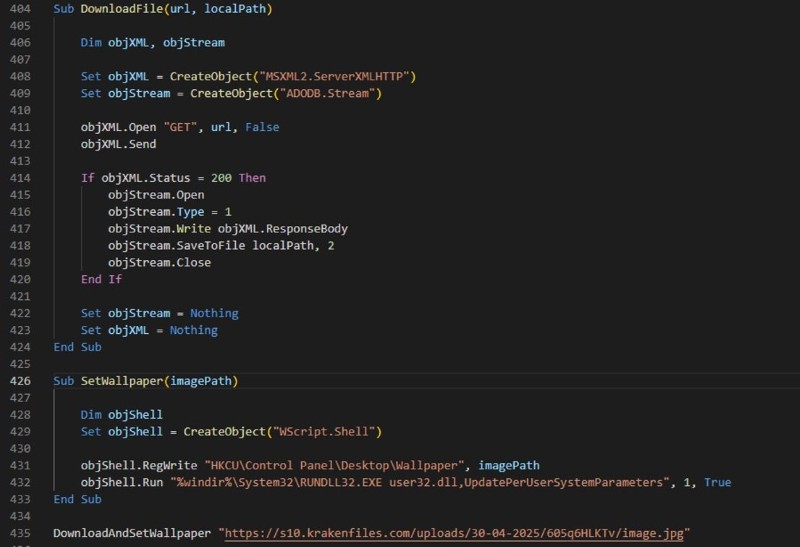This screenshot has width=800, height=547.
Task: Click Dim objXML, objStream declaration on line 406
Action: tap(153, 43)
